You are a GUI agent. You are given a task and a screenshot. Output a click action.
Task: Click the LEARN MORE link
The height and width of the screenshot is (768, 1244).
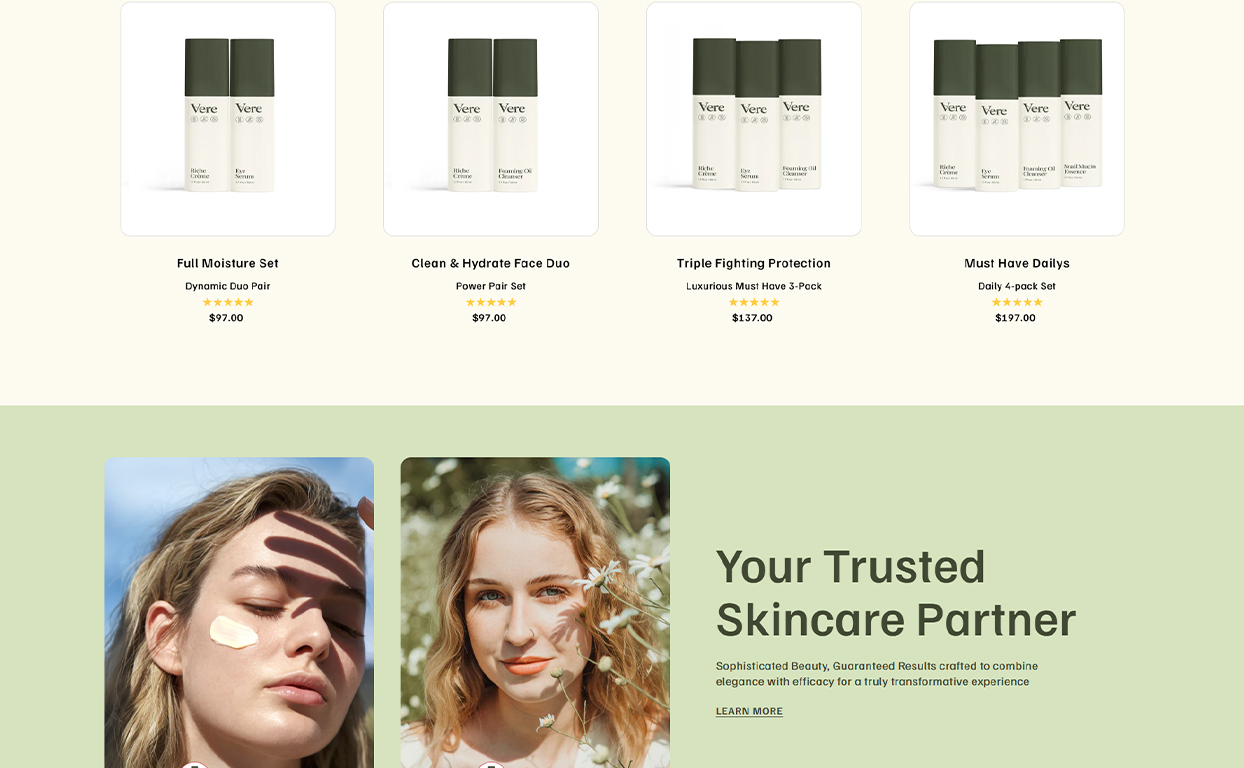click(x=749, y=712)
